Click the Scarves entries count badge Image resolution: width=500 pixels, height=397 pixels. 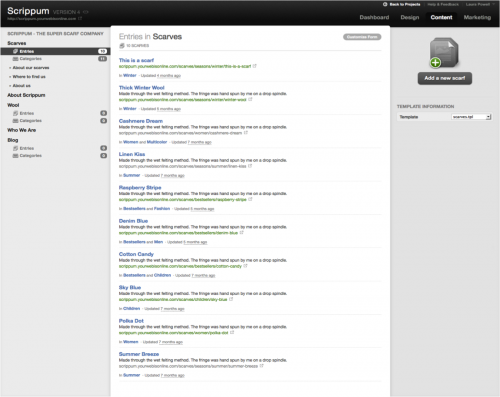point(102,51)
